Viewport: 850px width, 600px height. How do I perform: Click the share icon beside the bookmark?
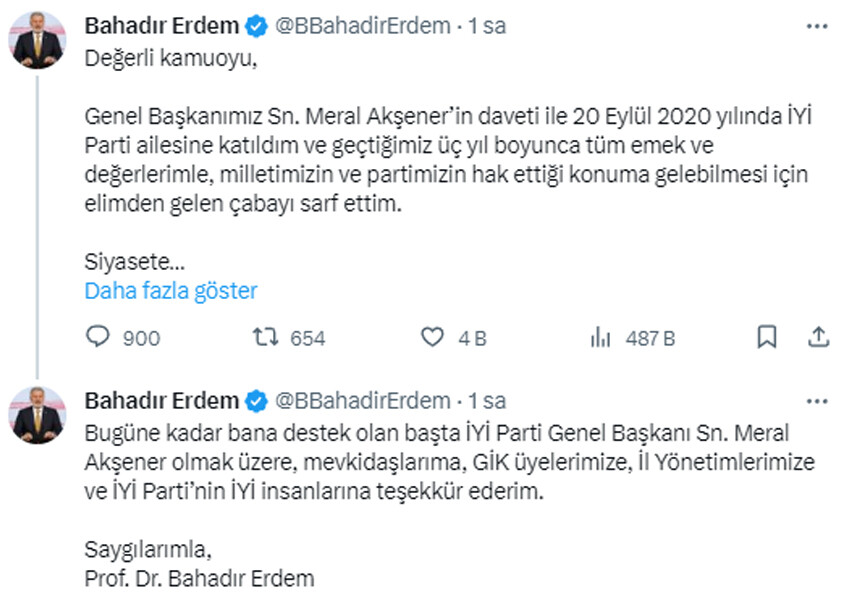[x=816, y=338]
